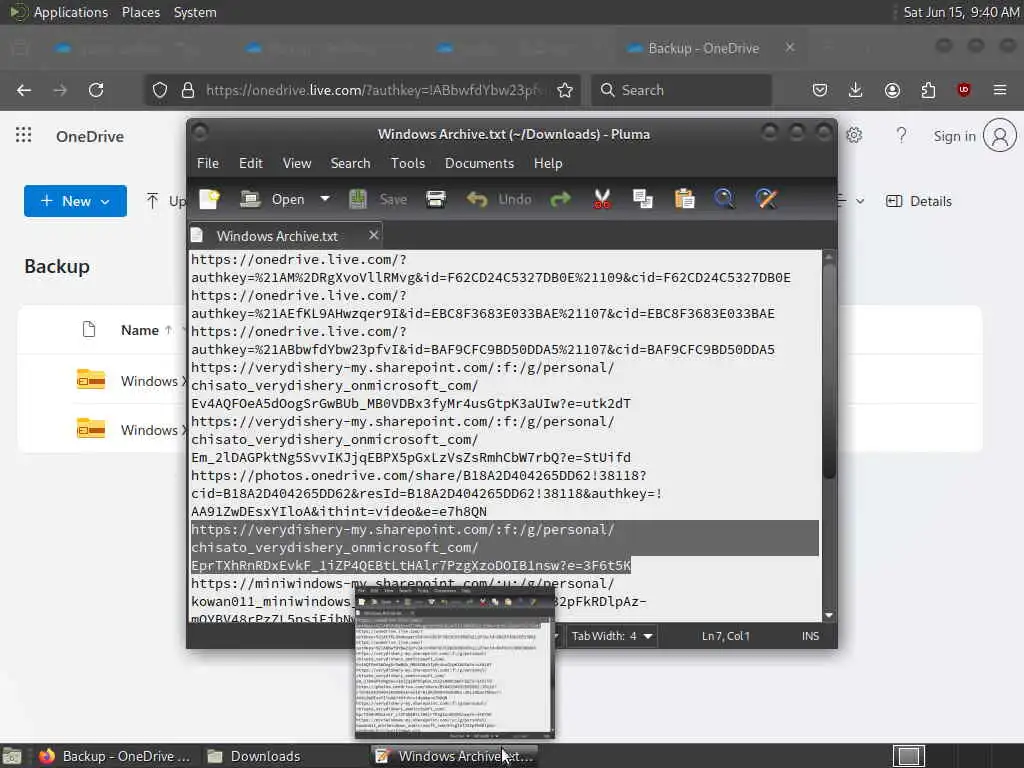
Task: Click the Firefox forward arrow
Action: tap(60, 90)
